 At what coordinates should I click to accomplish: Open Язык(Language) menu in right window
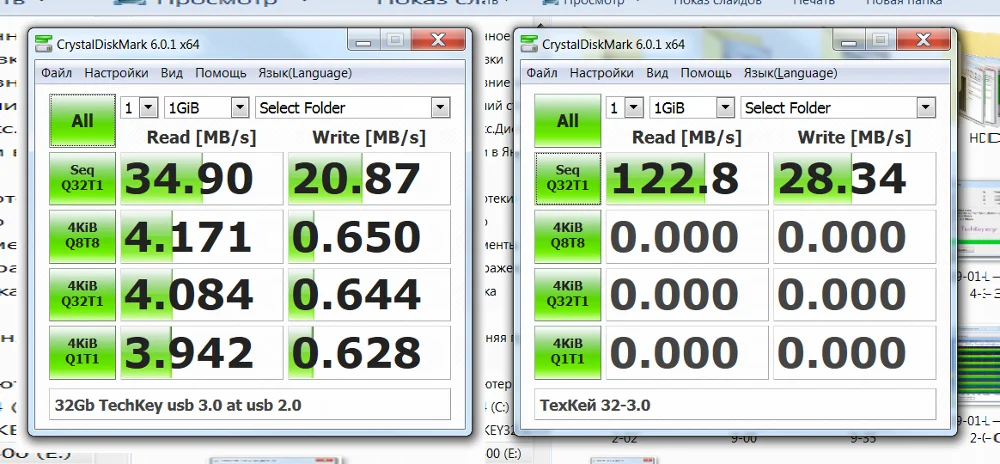point(790,73)
